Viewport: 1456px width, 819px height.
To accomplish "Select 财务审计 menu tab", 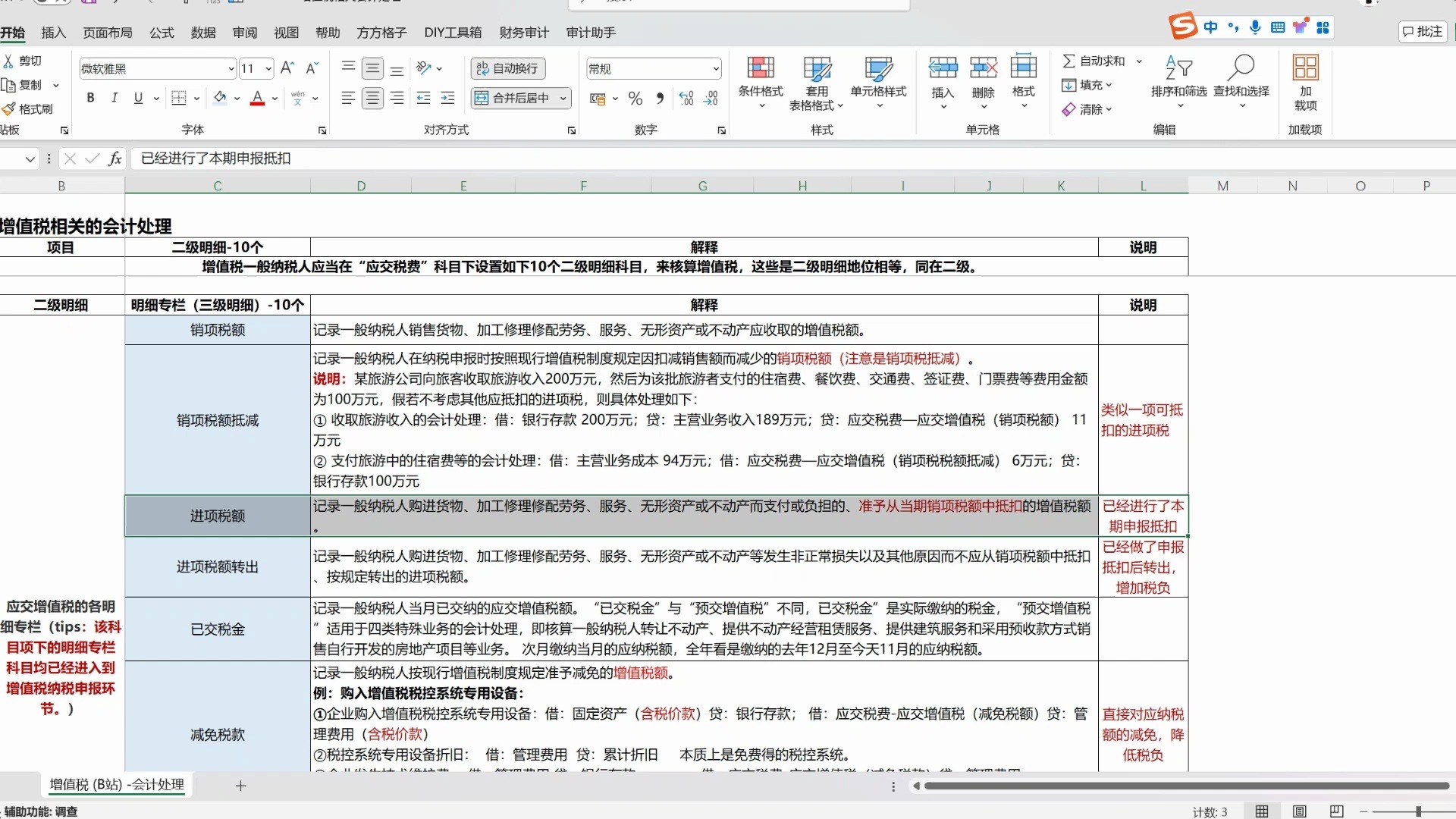I will tap(524, 32).
